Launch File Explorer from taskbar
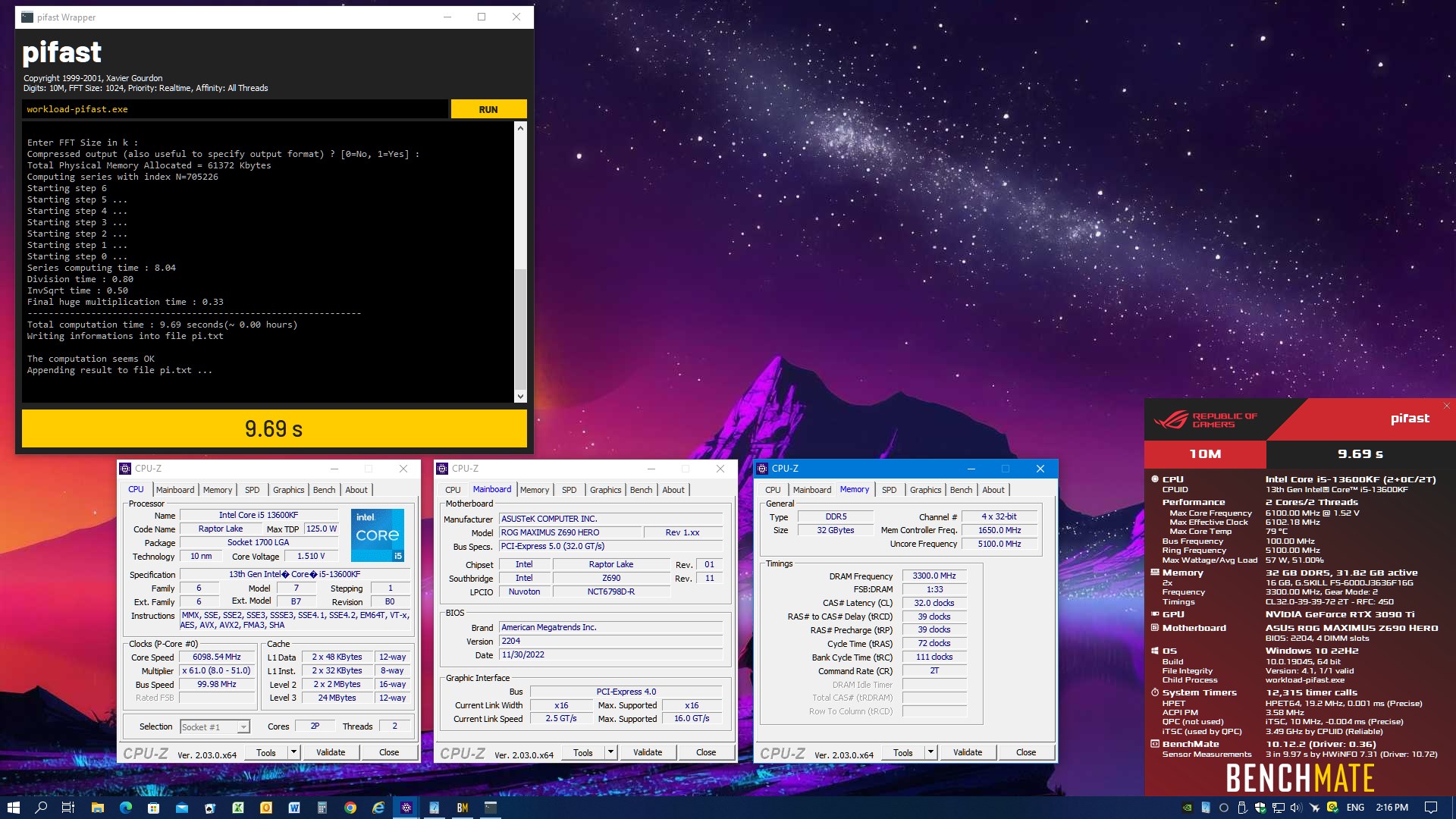Screen dimensions: 1456x819 97,808
